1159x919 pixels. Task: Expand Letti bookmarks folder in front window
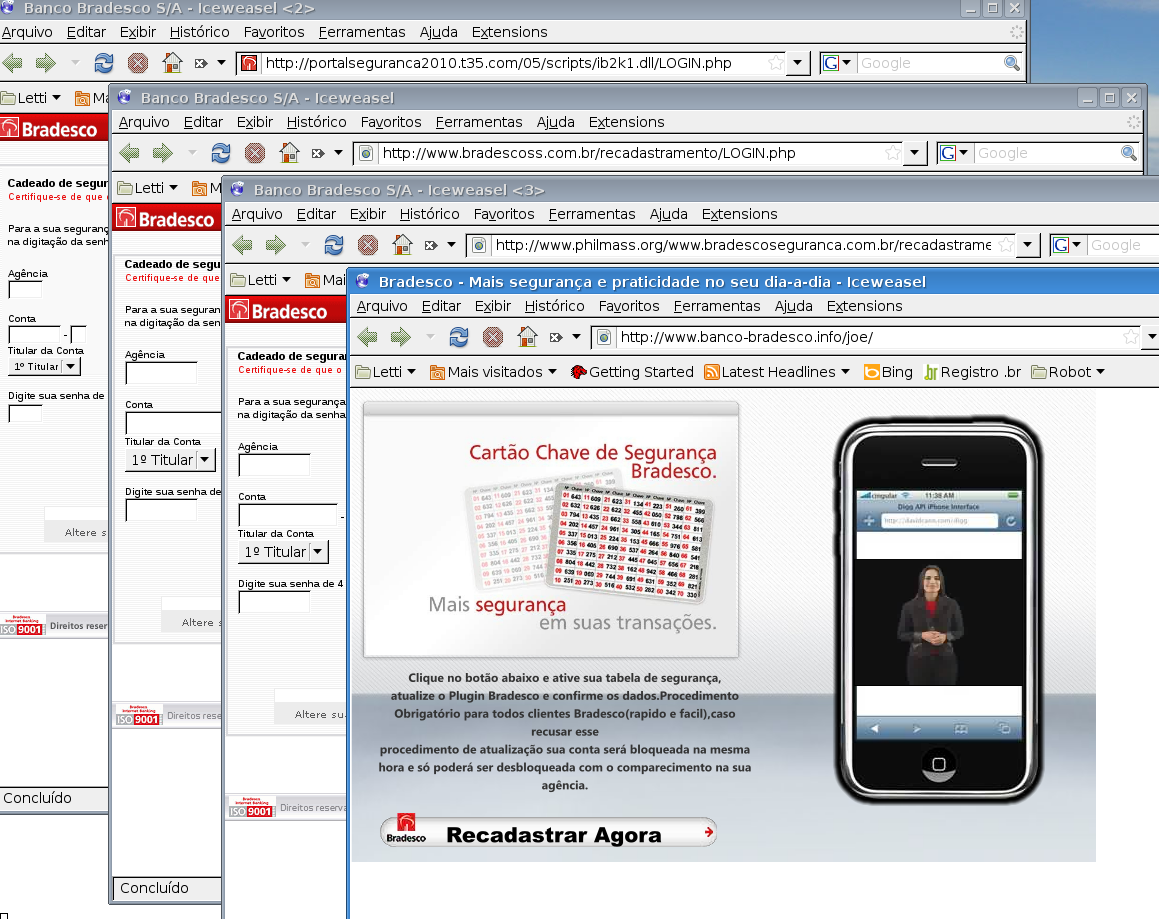(x=386, y=372)
